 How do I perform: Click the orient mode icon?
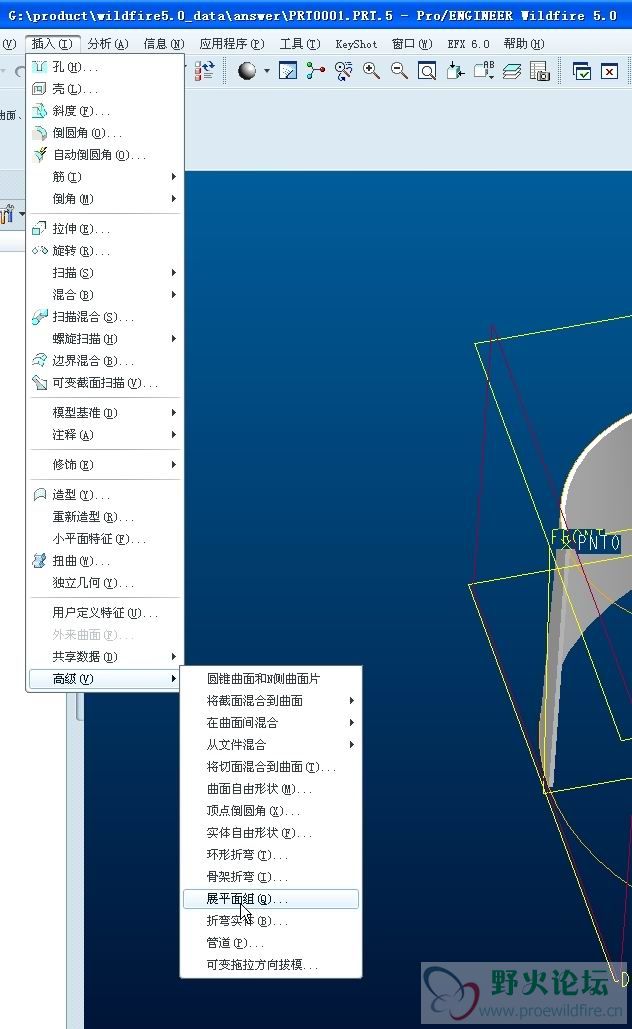[343, 70]
